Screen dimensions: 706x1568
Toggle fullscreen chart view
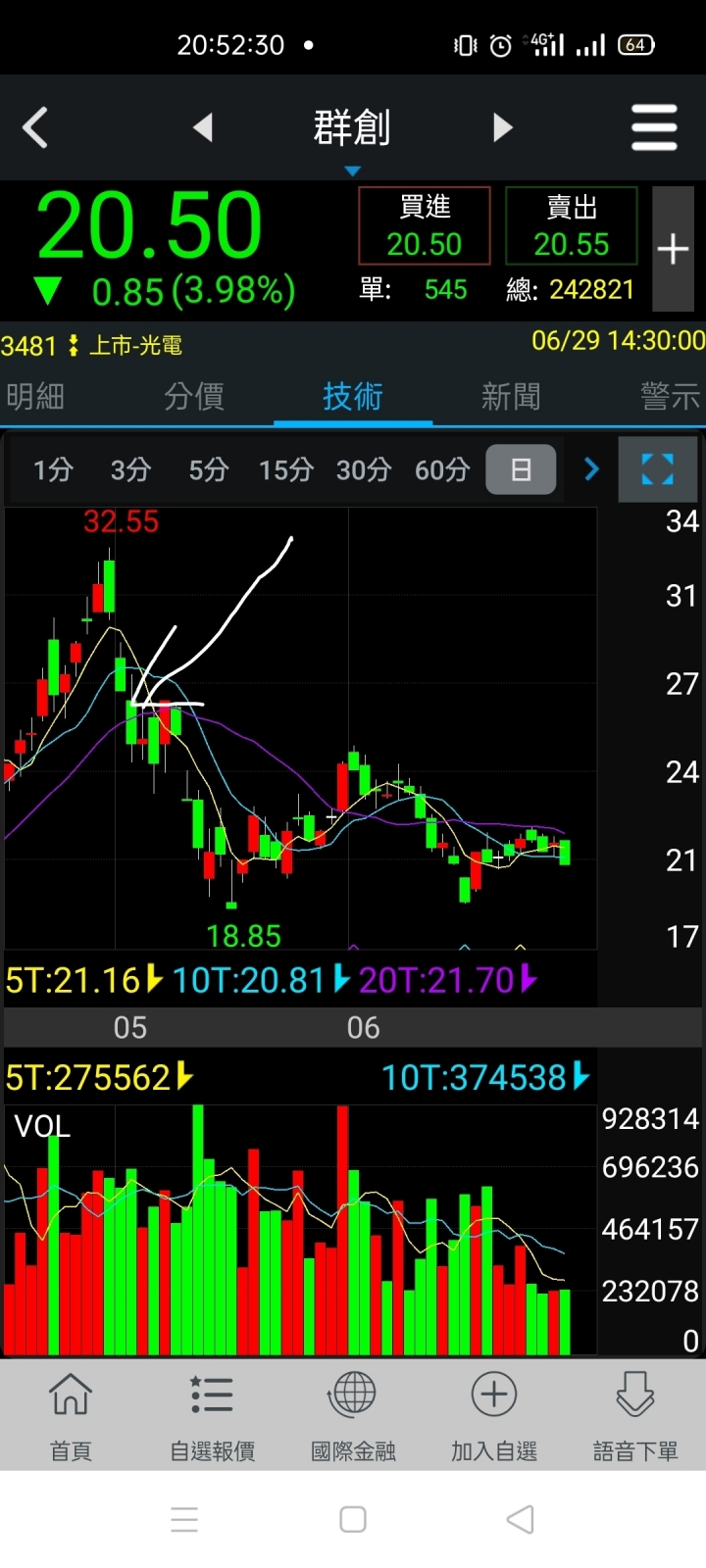657,469
